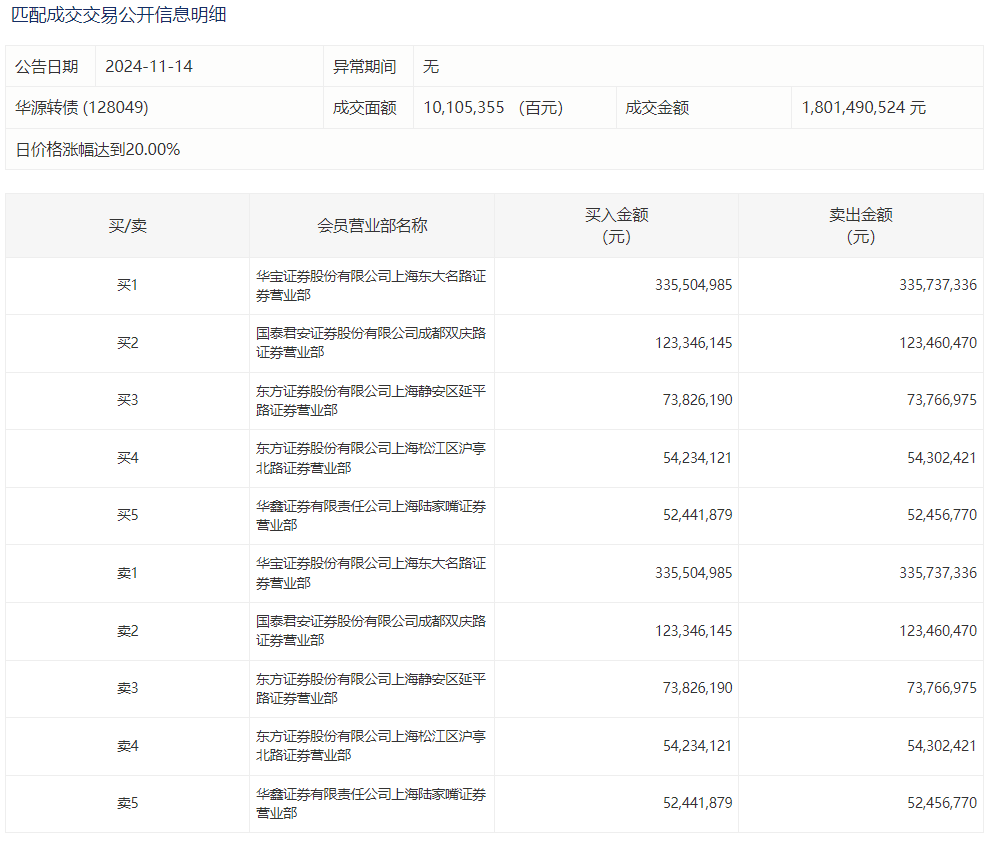Click the 会员营业部名称 column header
The height and width of the screenshot is (847, 993).
point(372,226)
